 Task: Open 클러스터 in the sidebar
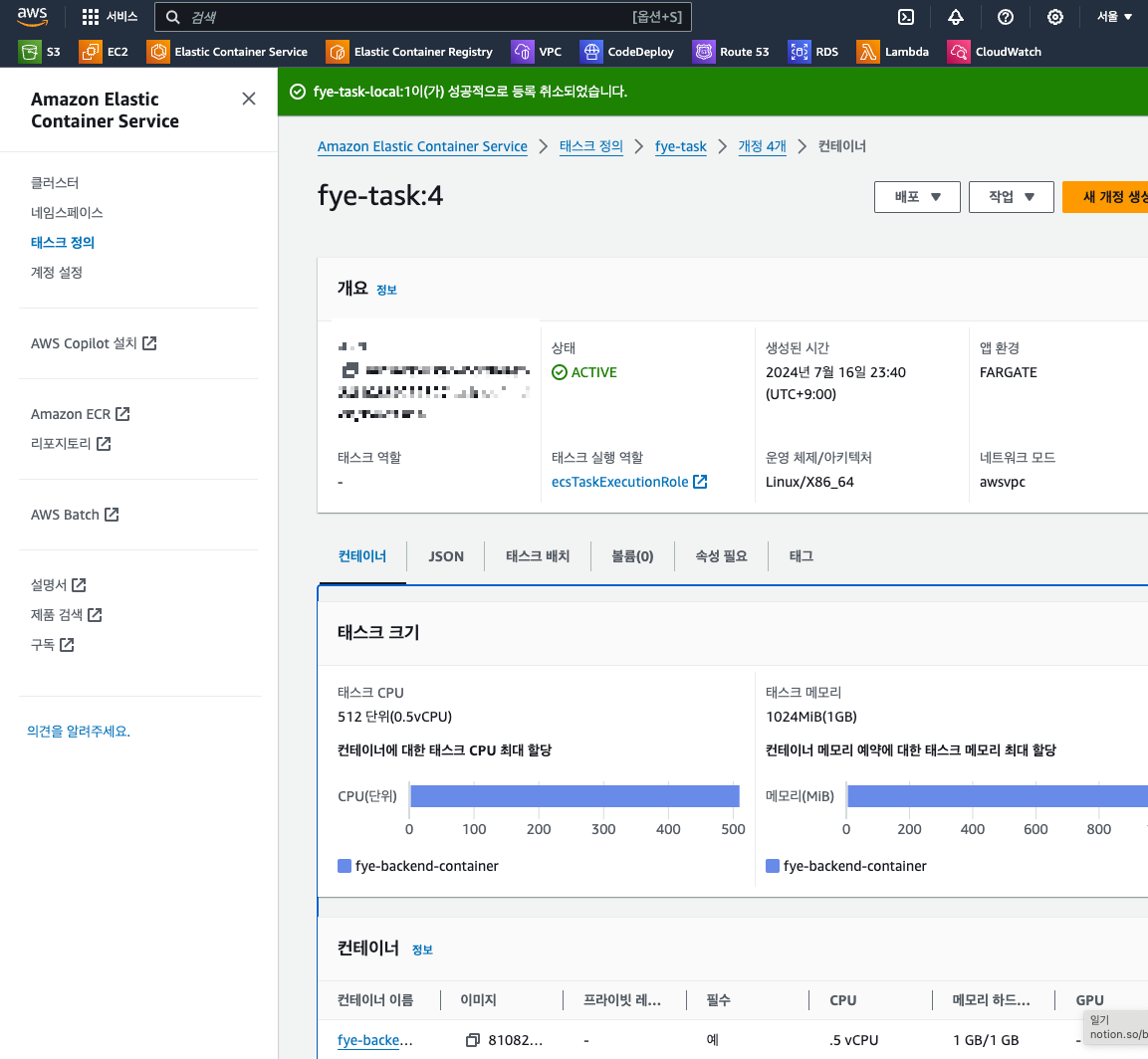click(55, 183)
